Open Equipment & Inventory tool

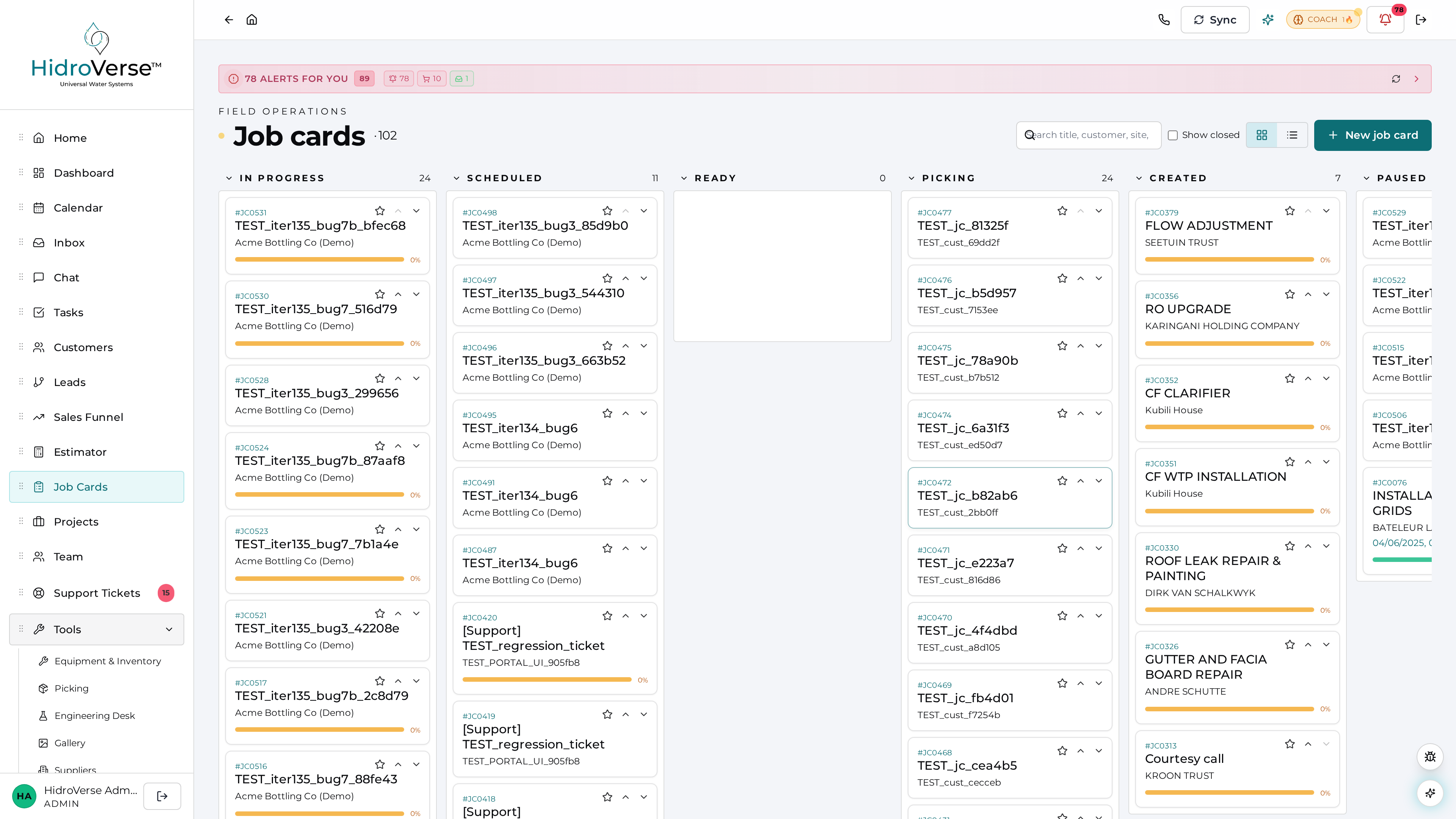pos(107,661)
